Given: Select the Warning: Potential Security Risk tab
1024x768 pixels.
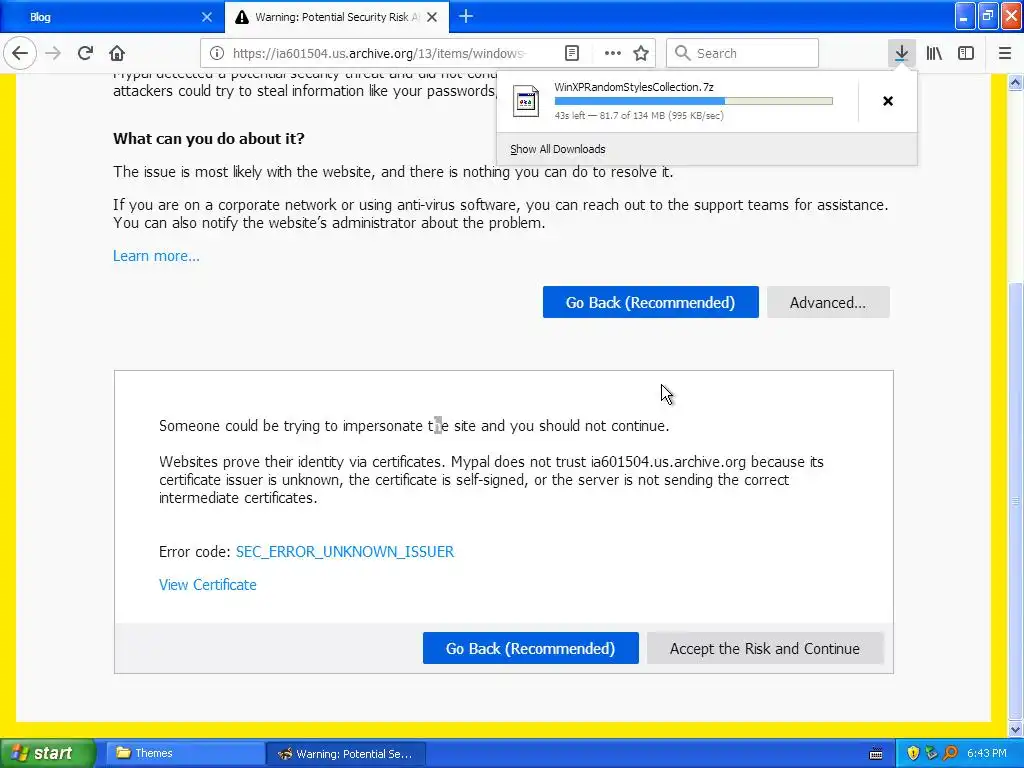Looking at the screenshot, I should click(x=336, y=17).
